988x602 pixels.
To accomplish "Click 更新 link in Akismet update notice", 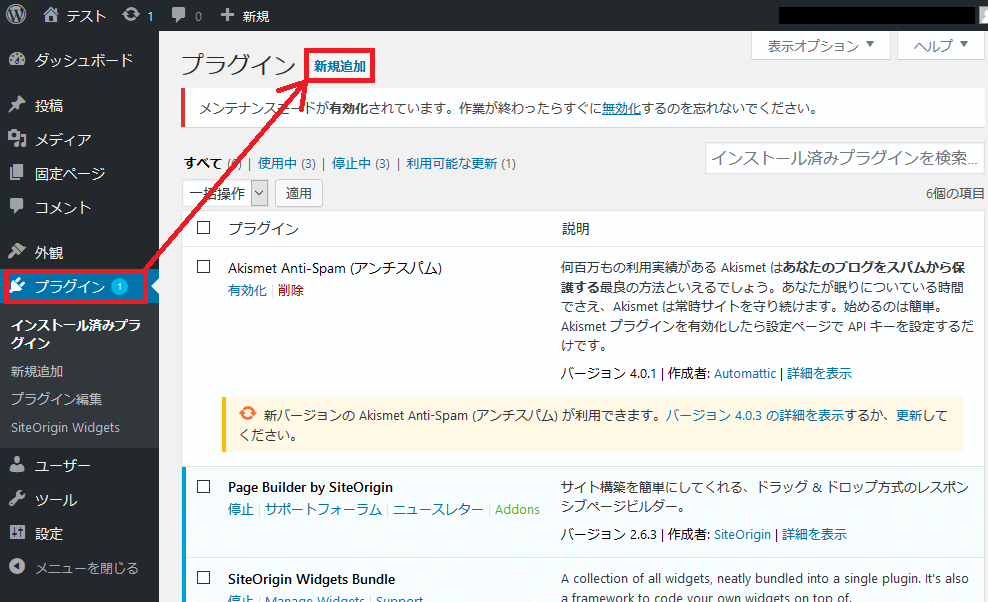I will (909, 415).
